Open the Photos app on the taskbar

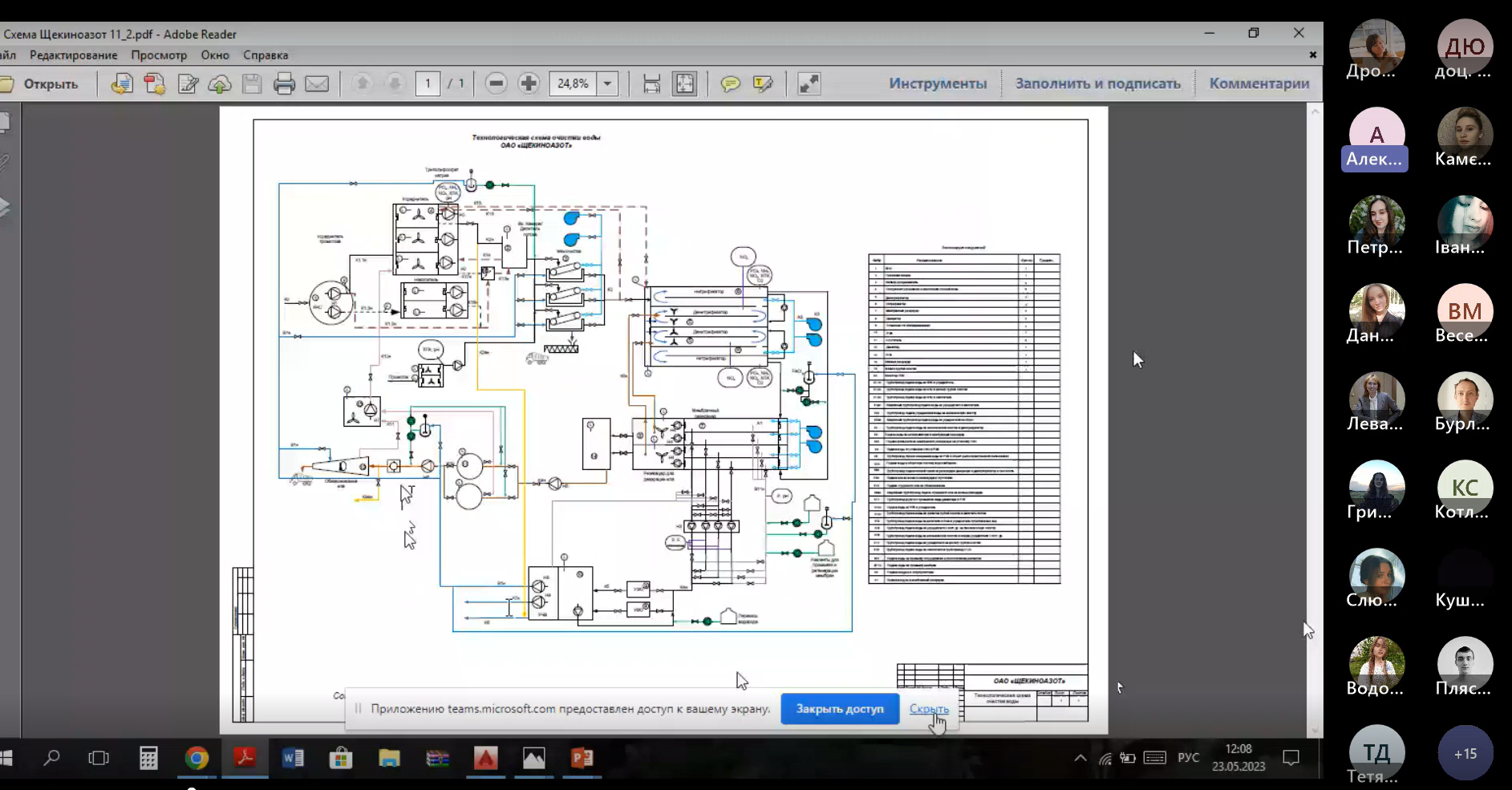(x=533, y=757)
